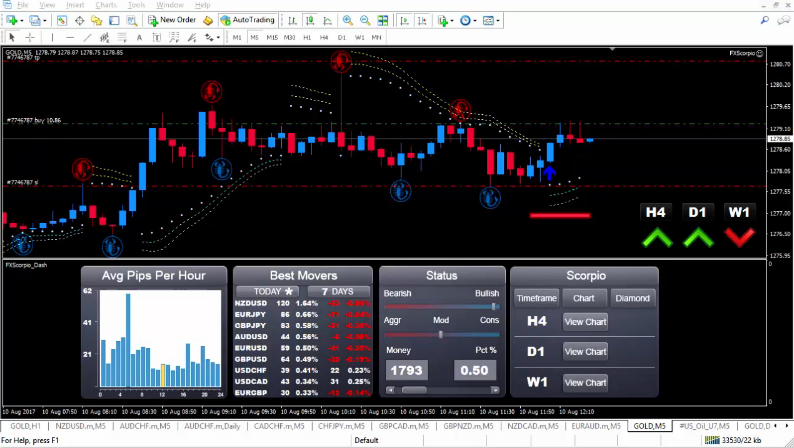Screen dimensions: 794x448
Task: Switch chart to candlesticks icon
Action: point(310,21)
